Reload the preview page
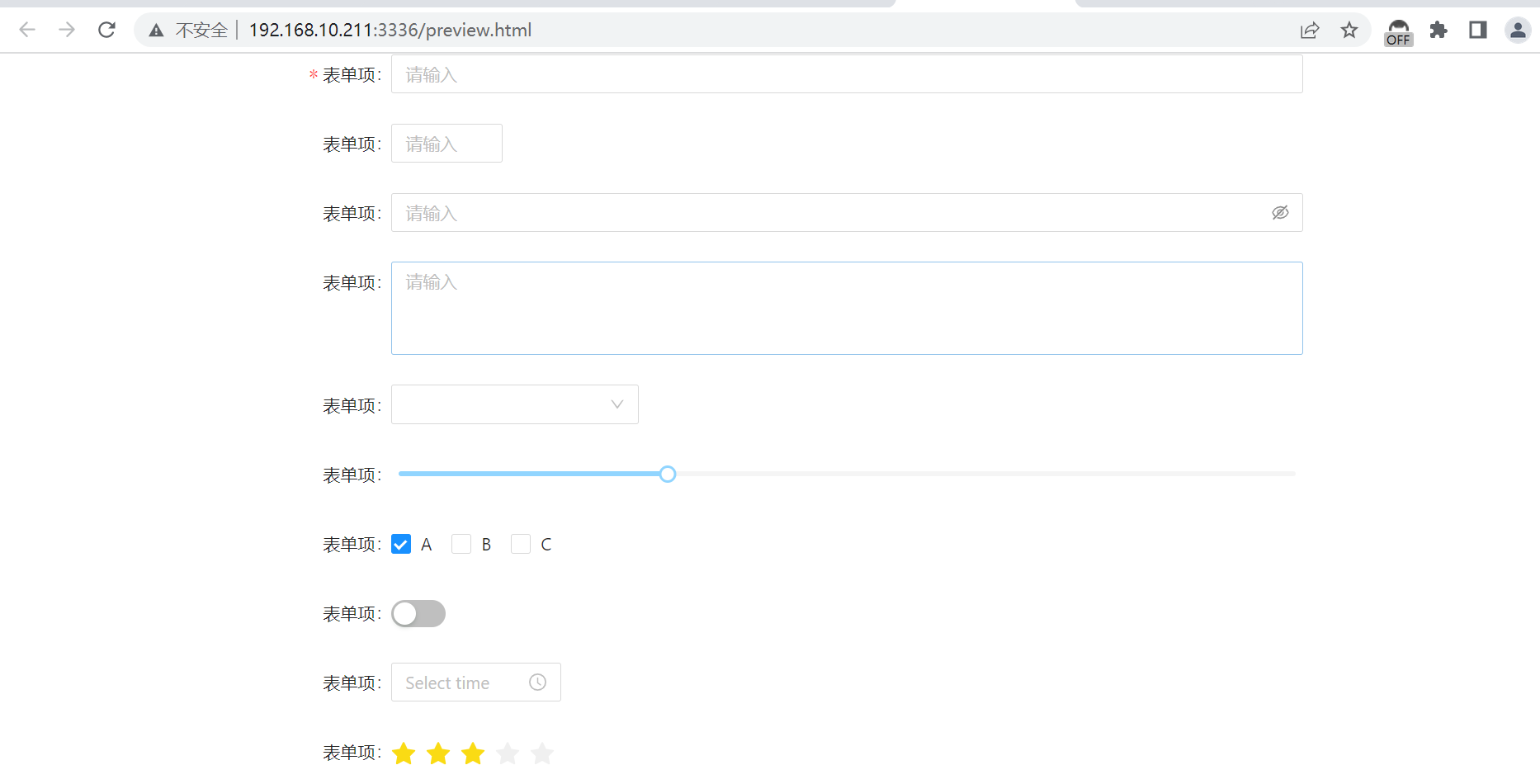 pyautogui.click(x=106, y=30)
